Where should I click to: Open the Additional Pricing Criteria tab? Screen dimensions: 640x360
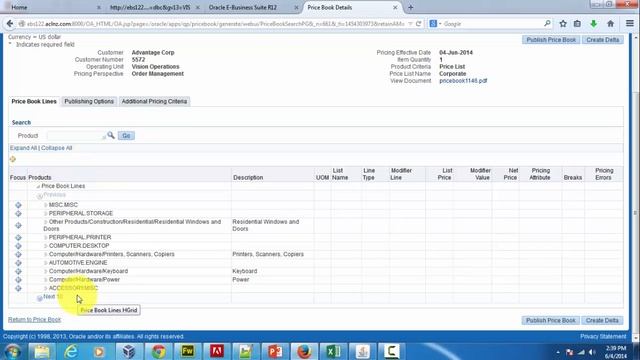point(154,101)
